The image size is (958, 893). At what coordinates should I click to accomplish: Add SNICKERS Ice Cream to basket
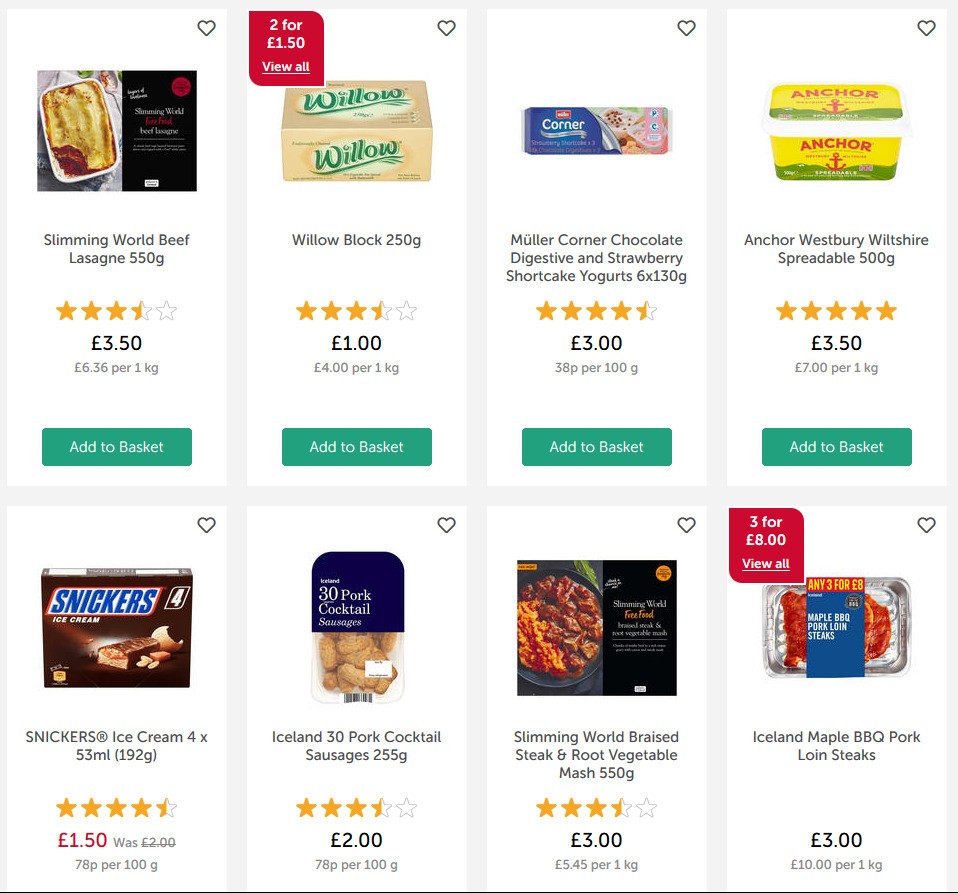click(x=116, y=888)
